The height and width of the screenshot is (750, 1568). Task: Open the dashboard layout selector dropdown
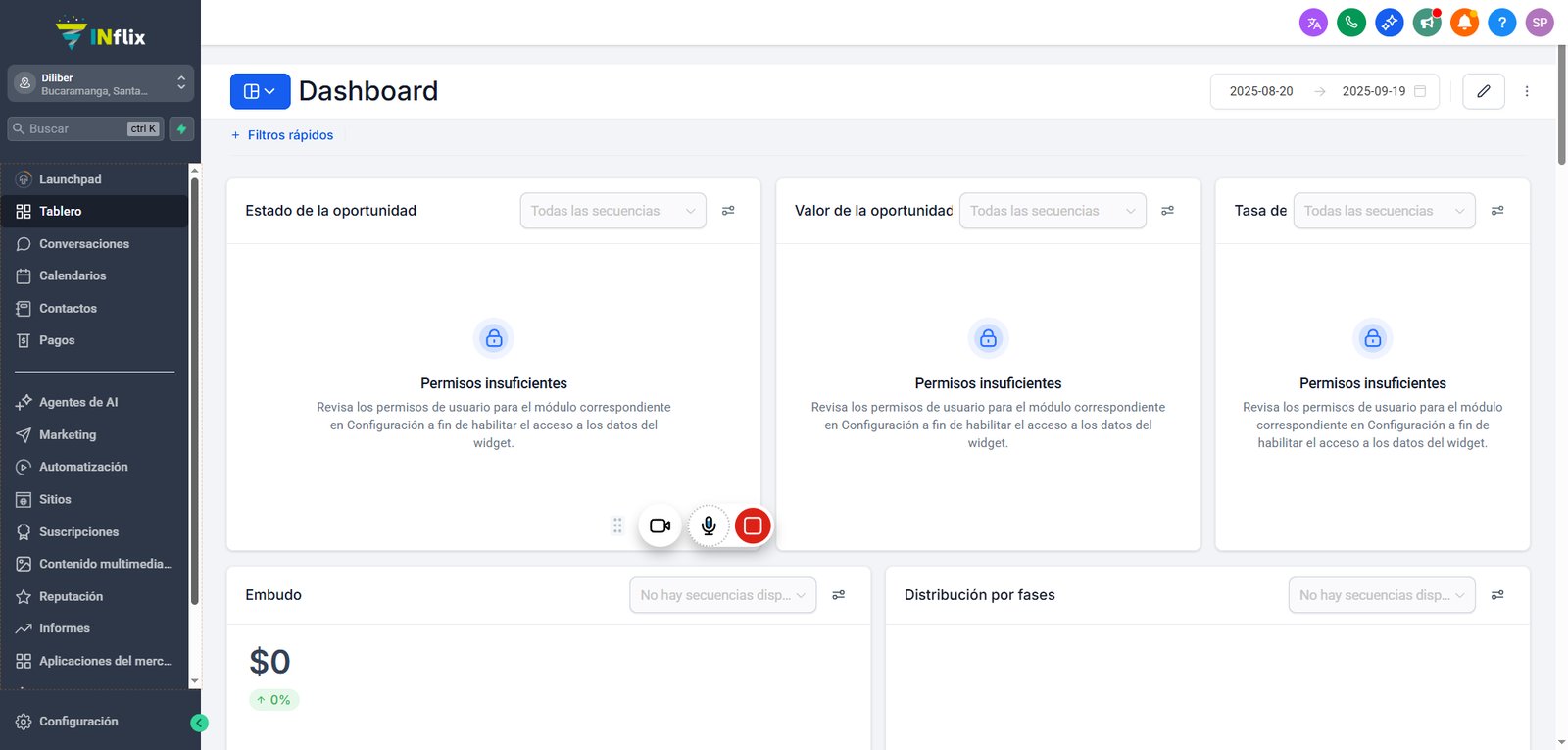261,91
